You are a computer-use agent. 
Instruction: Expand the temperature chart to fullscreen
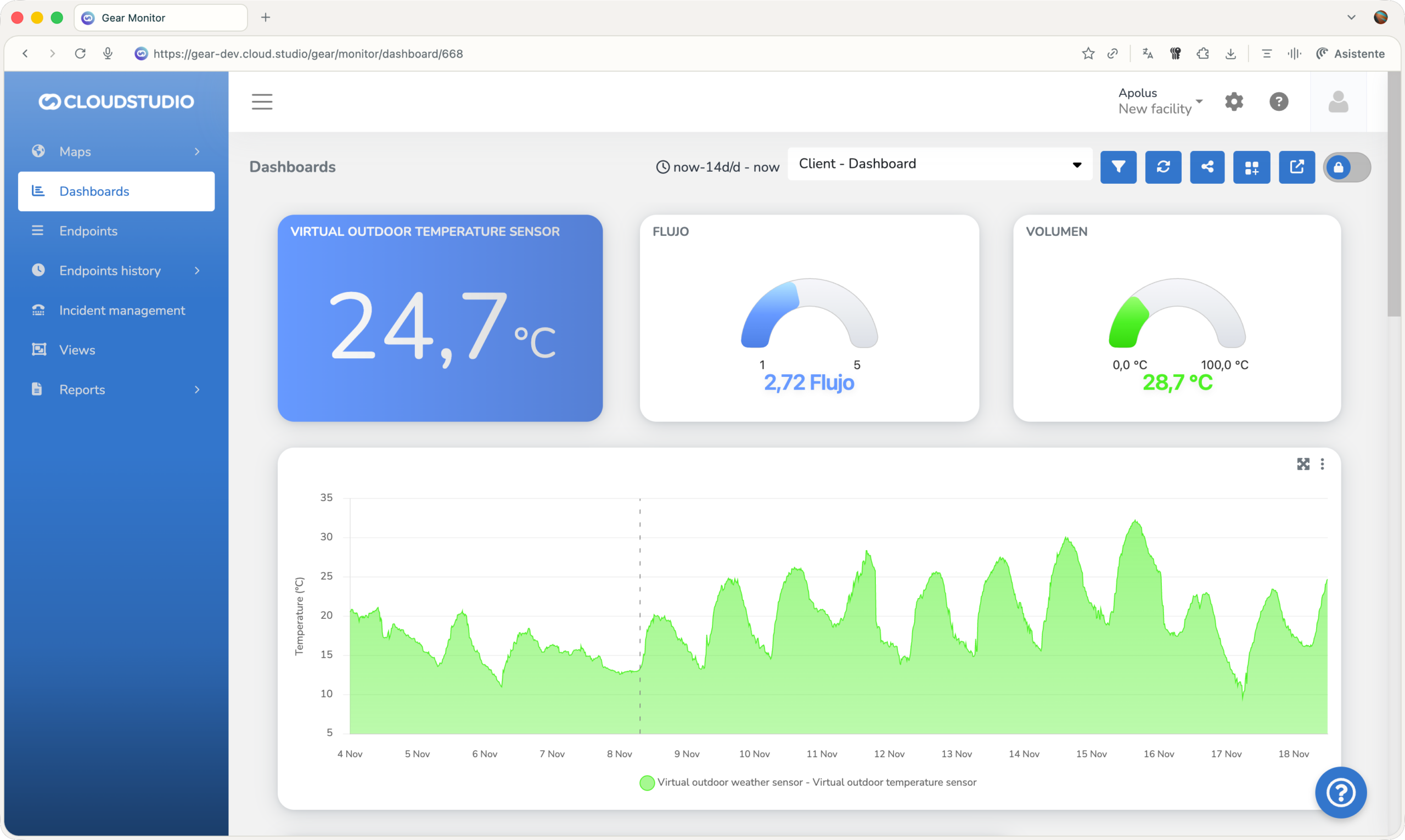1303,464
